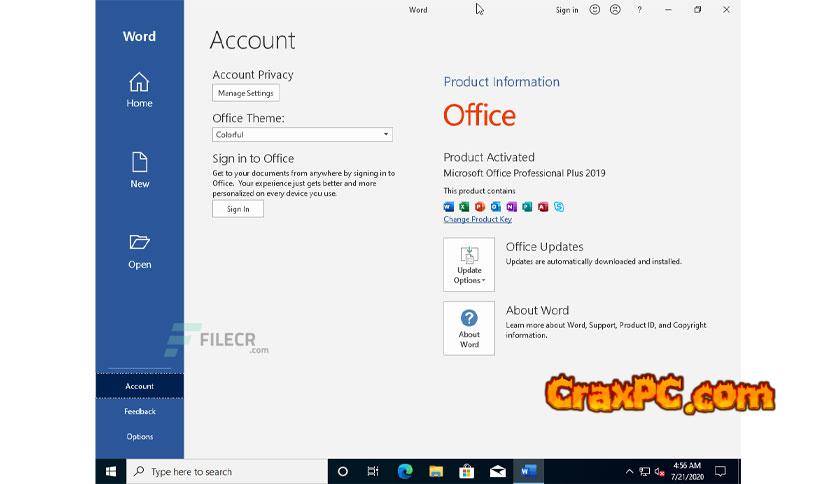This screenshot has height=484, width=836.
Task: Show hidden system tray icons
Action: coord(630,471)
